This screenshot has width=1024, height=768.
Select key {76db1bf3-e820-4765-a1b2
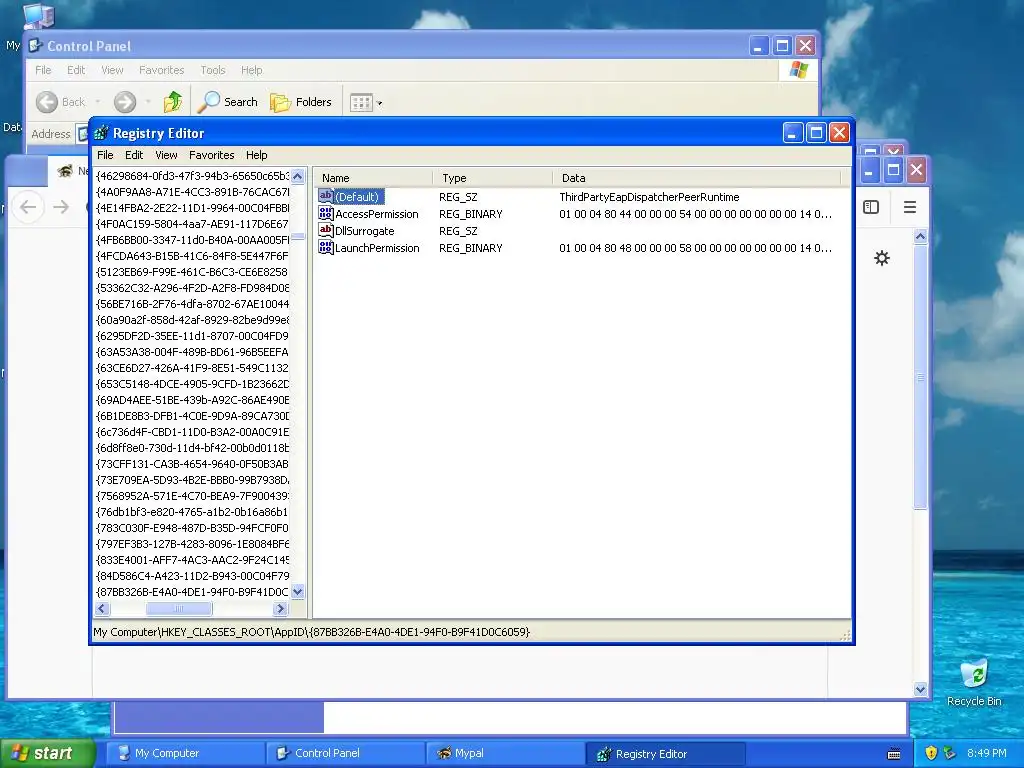point(193,512)
